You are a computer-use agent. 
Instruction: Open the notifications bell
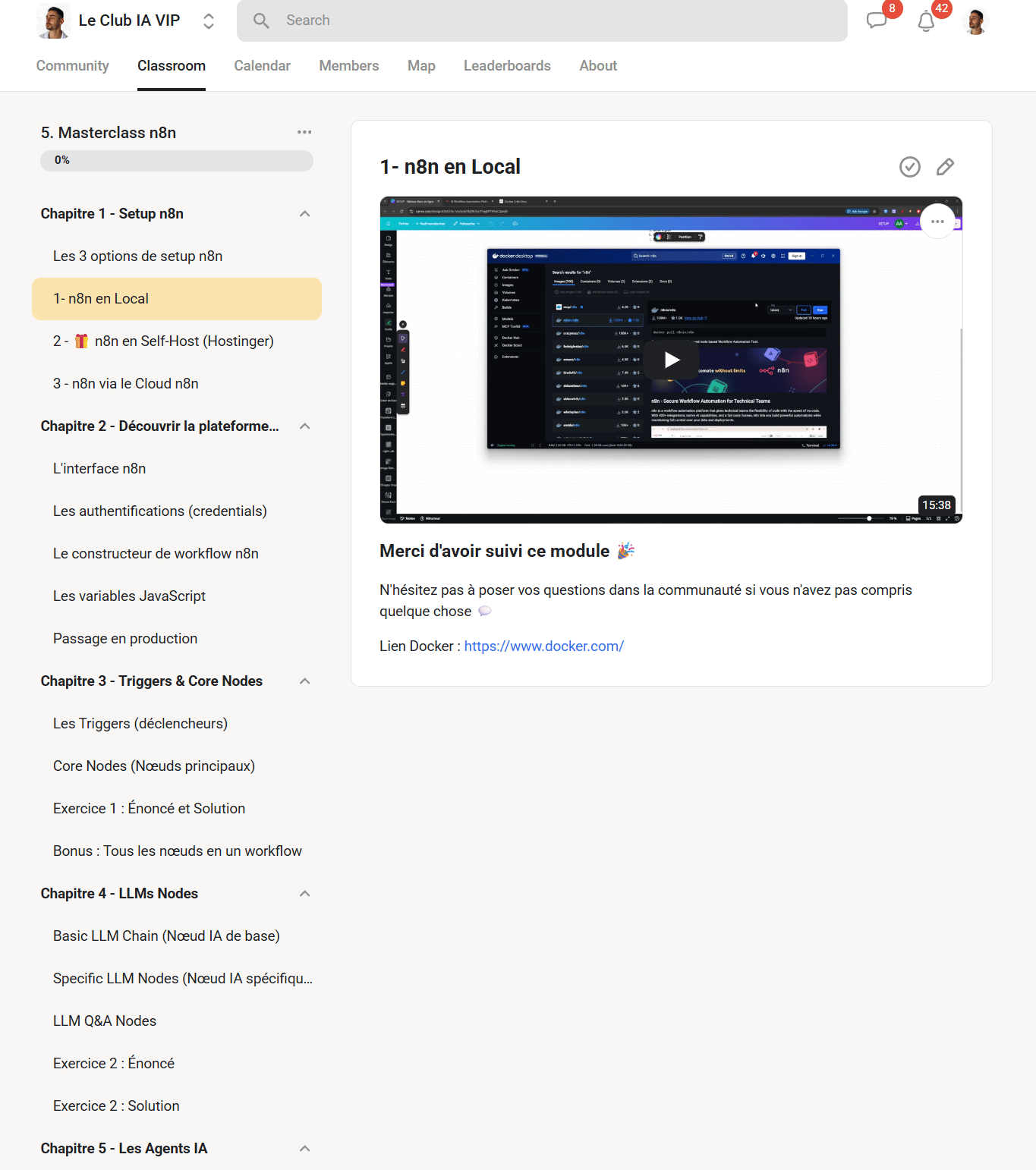pos(926,21)
